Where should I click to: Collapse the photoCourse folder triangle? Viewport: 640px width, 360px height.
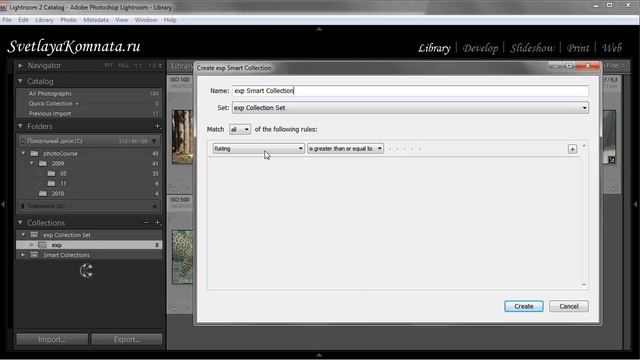point(23,153)
